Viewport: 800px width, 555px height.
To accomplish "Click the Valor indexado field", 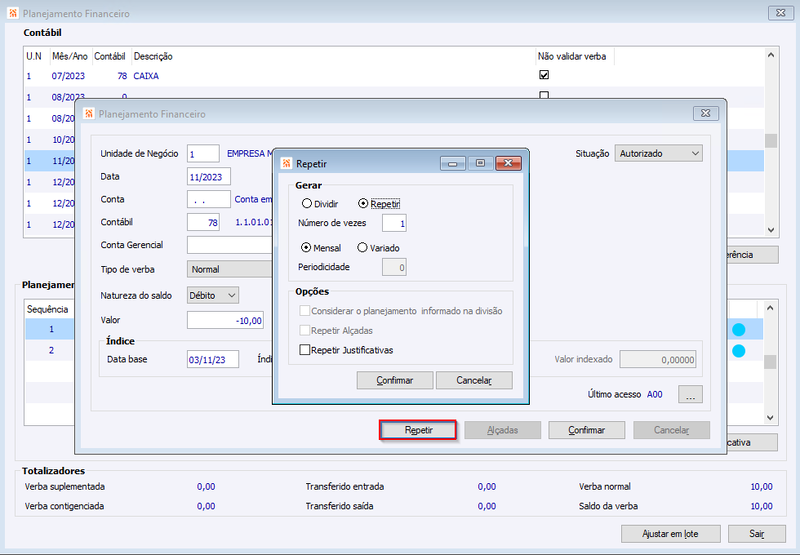I will click(x=658, y=359).
